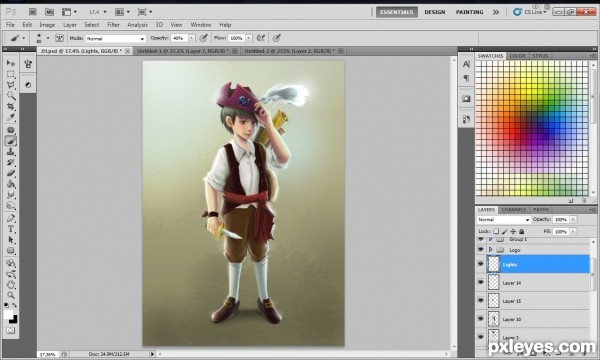Switch to Untitled-1 document tab
This screenshot has height=360, width=600.
pyautogui.click(x=183, y=50)
